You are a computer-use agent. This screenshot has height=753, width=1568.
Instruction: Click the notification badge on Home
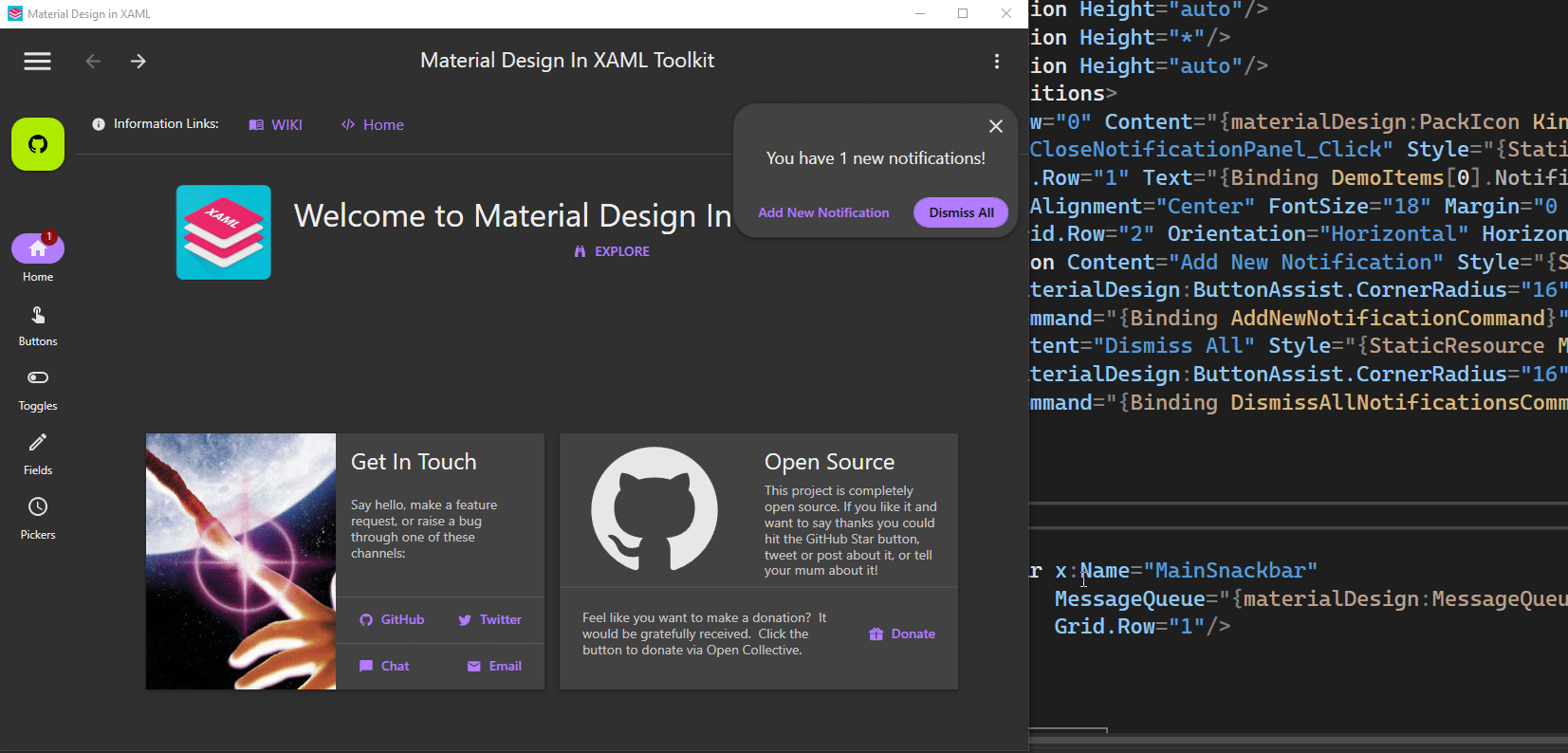(x=49, y=237)
